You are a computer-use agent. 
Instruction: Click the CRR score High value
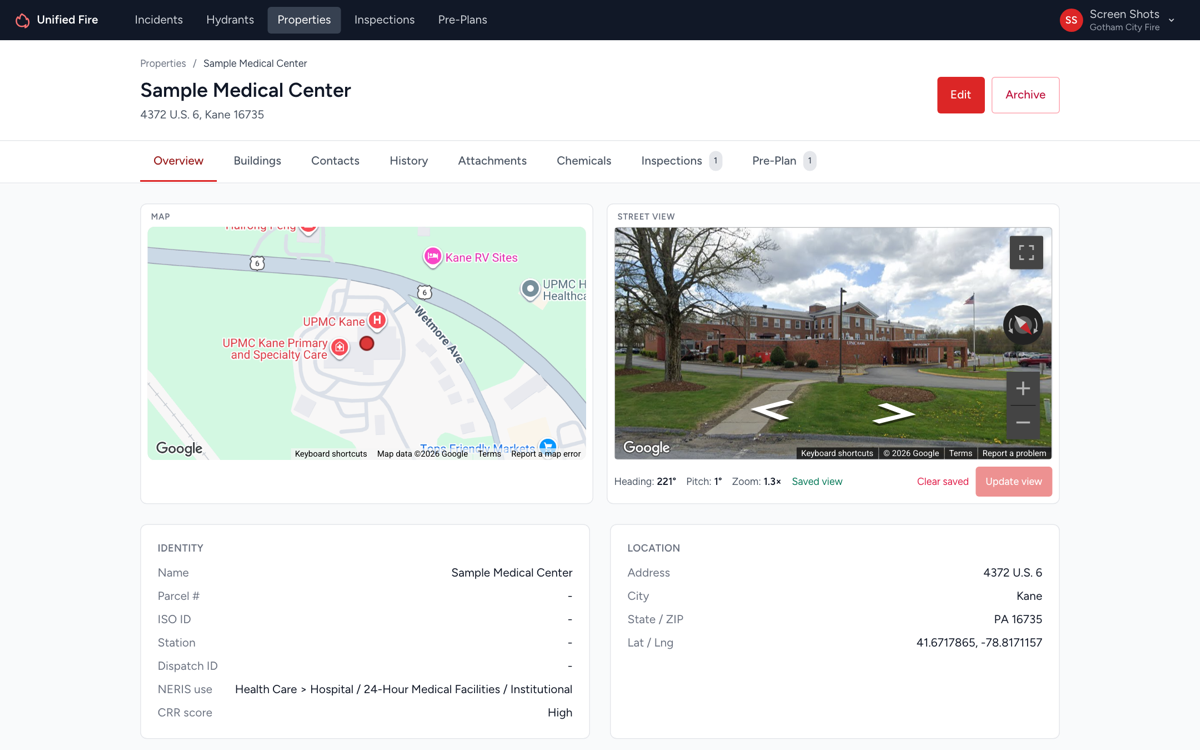point(560,713)
